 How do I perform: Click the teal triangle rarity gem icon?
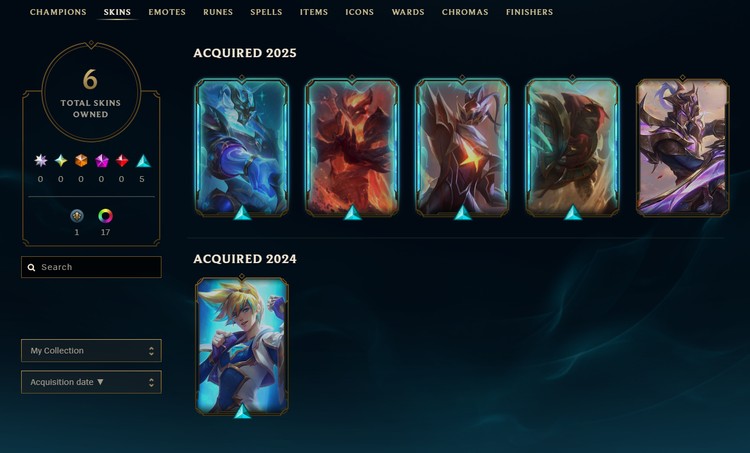click(143, 161)
